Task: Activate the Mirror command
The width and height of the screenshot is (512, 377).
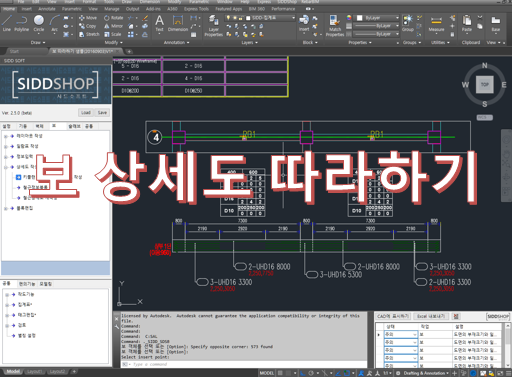Action: click(x=113, y=26)
